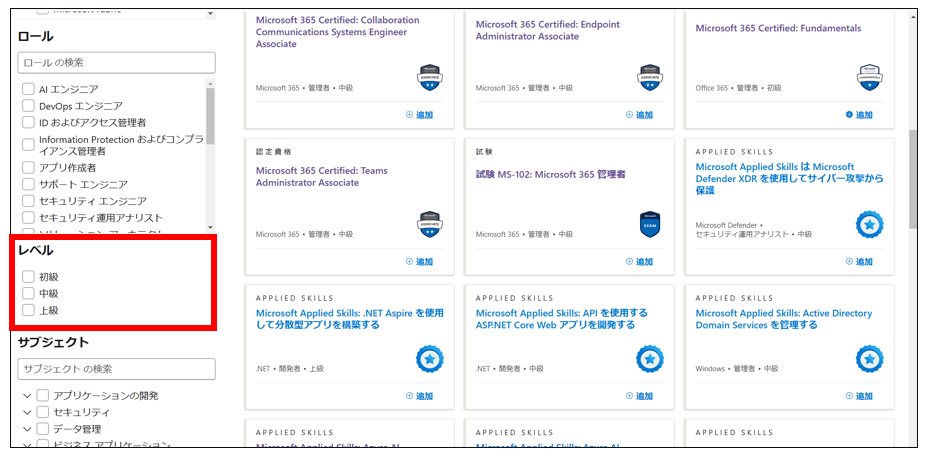Add ASP.NET Core Web applied skill to collection
927x451 pixels.
tap(639, 395)
